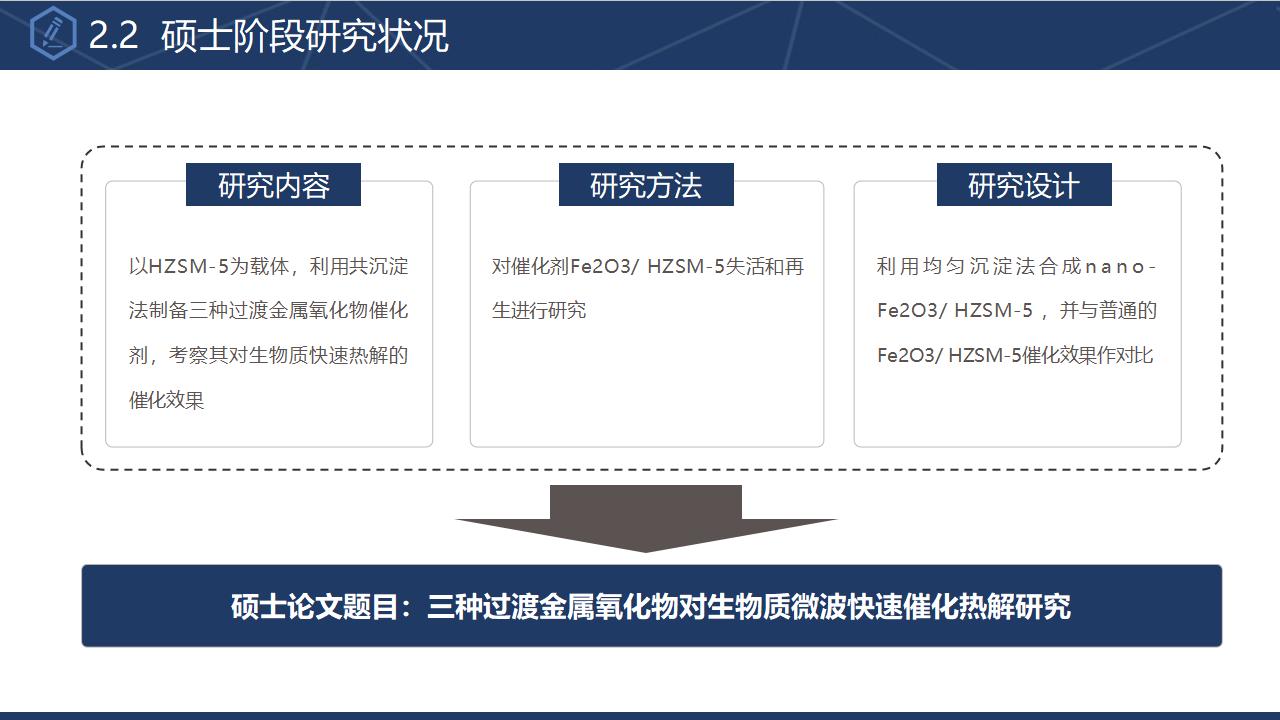Select paragraph starting 利用均匀沉淀法合成nano-
The image size is (1280, 720).
(1017, 311)
